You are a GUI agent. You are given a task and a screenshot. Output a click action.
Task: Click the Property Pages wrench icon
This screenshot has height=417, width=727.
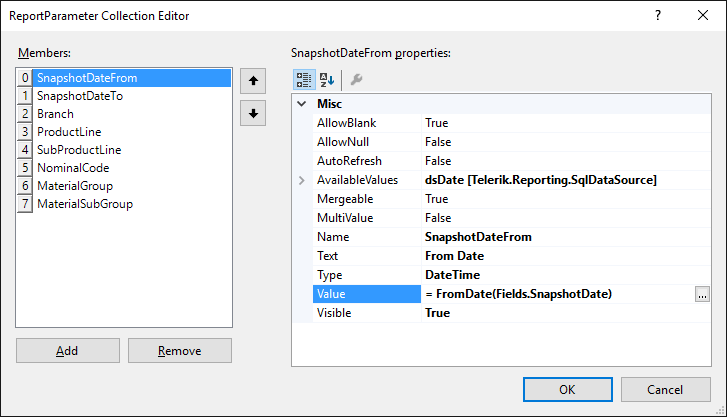click(356, 80)
